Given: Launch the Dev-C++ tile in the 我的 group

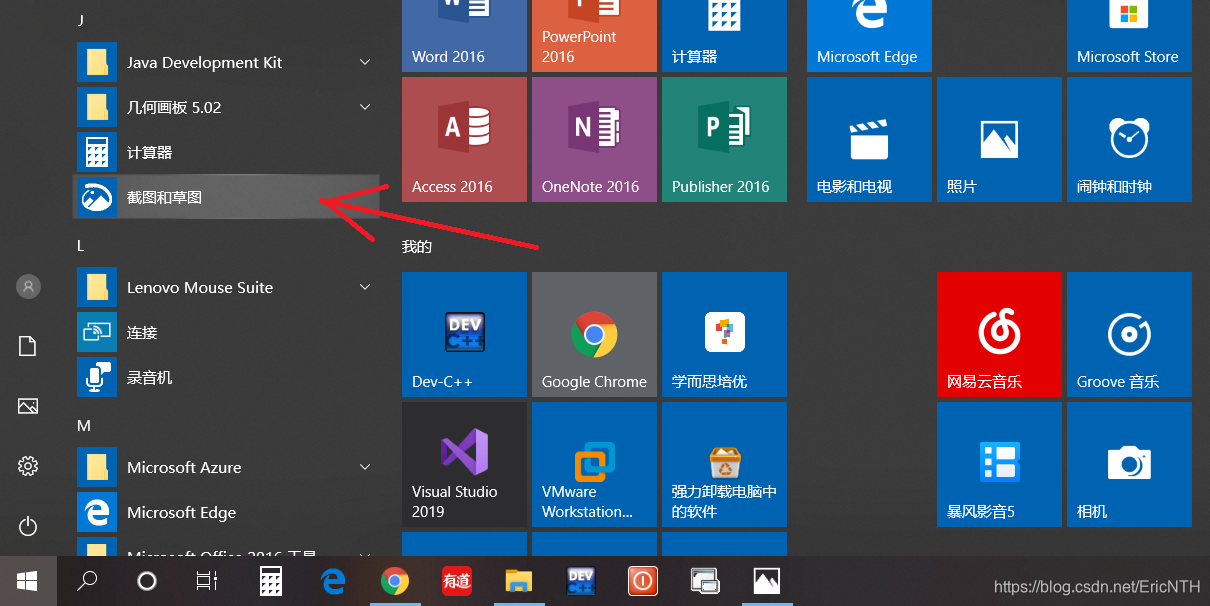Looking at the screenshot, I should coord(464,334).
